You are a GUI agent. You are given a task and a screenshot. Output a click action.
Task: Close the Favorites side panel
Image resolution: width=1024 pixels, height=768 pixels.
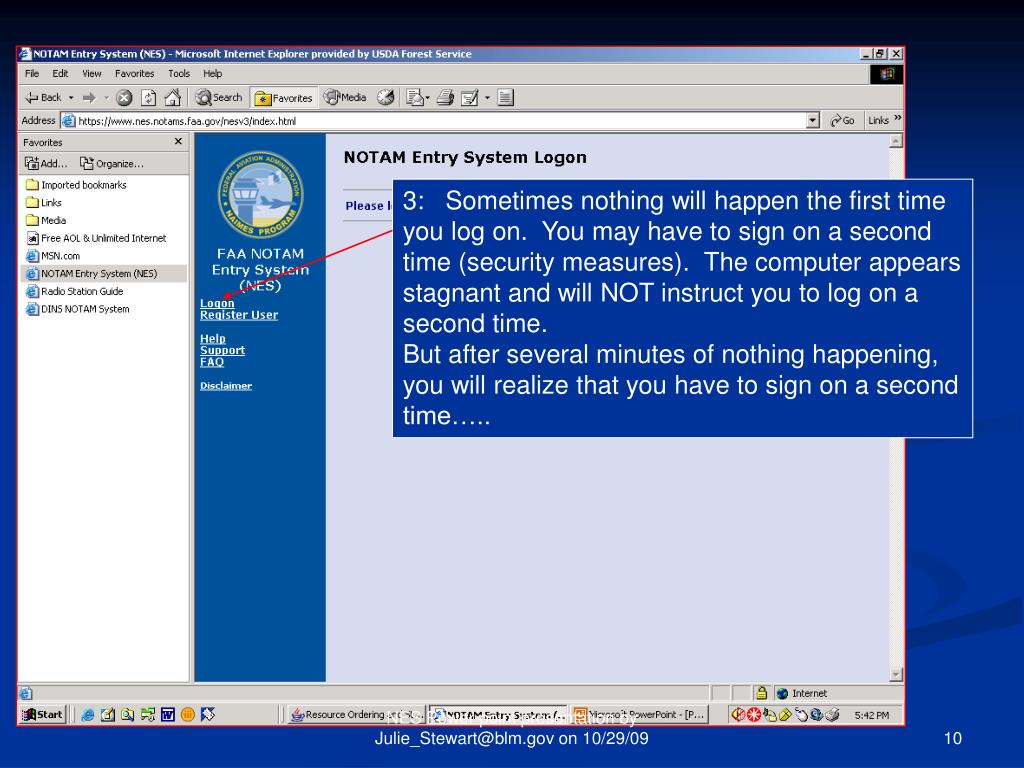coord(178,142)
